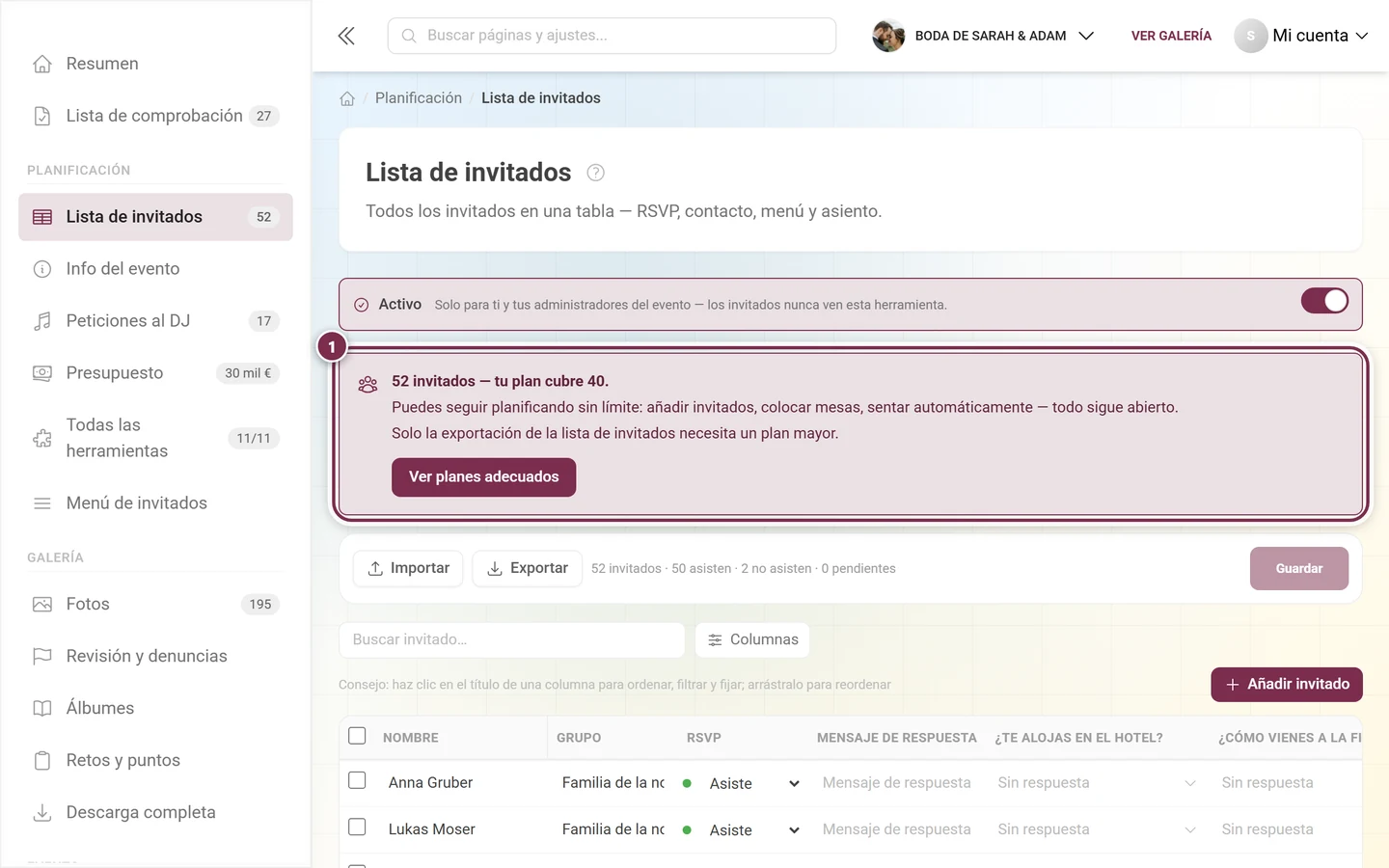Toggle the Activo switch off
1389x868 pixels.
coord(1324,301)
